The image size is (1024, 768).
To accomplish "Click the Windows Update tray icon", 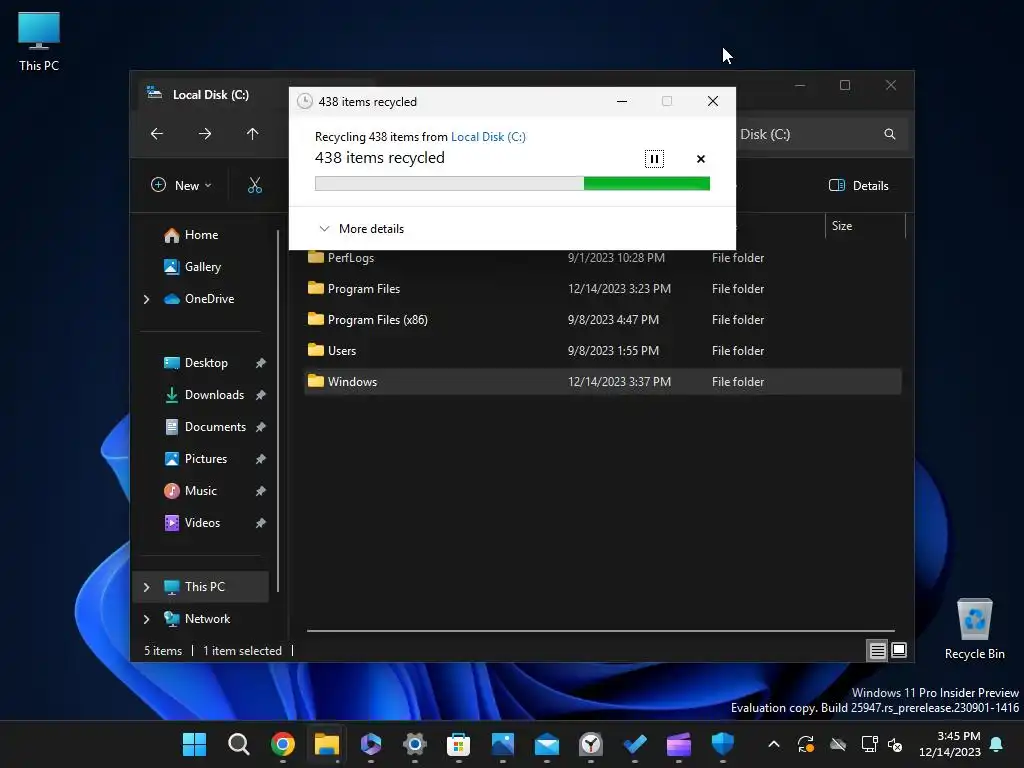I will [806, 744].
